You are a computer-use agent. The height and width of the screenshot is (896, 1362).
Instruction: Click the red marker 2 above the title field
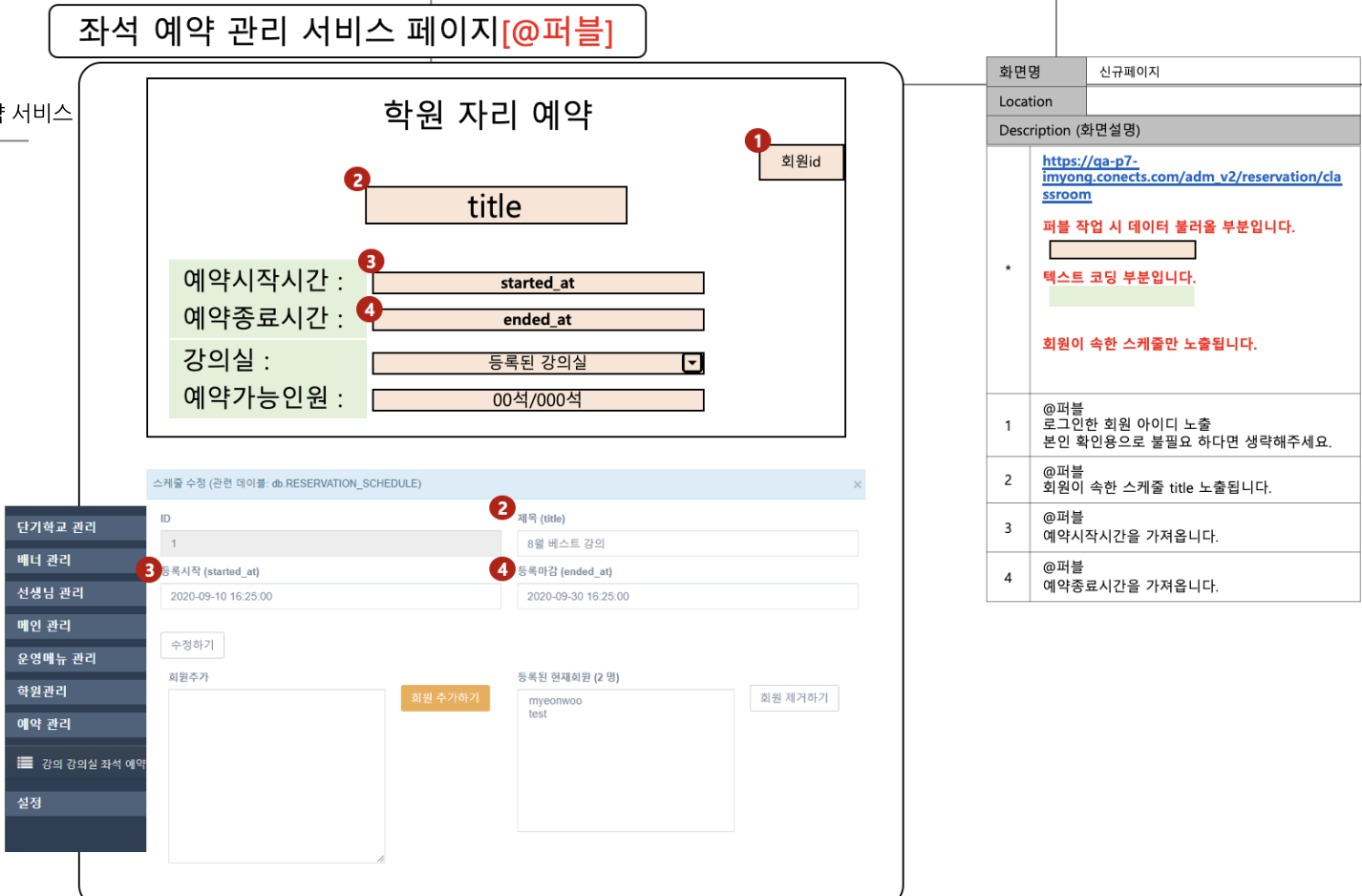pyautogui.click(x=356, y=179)
